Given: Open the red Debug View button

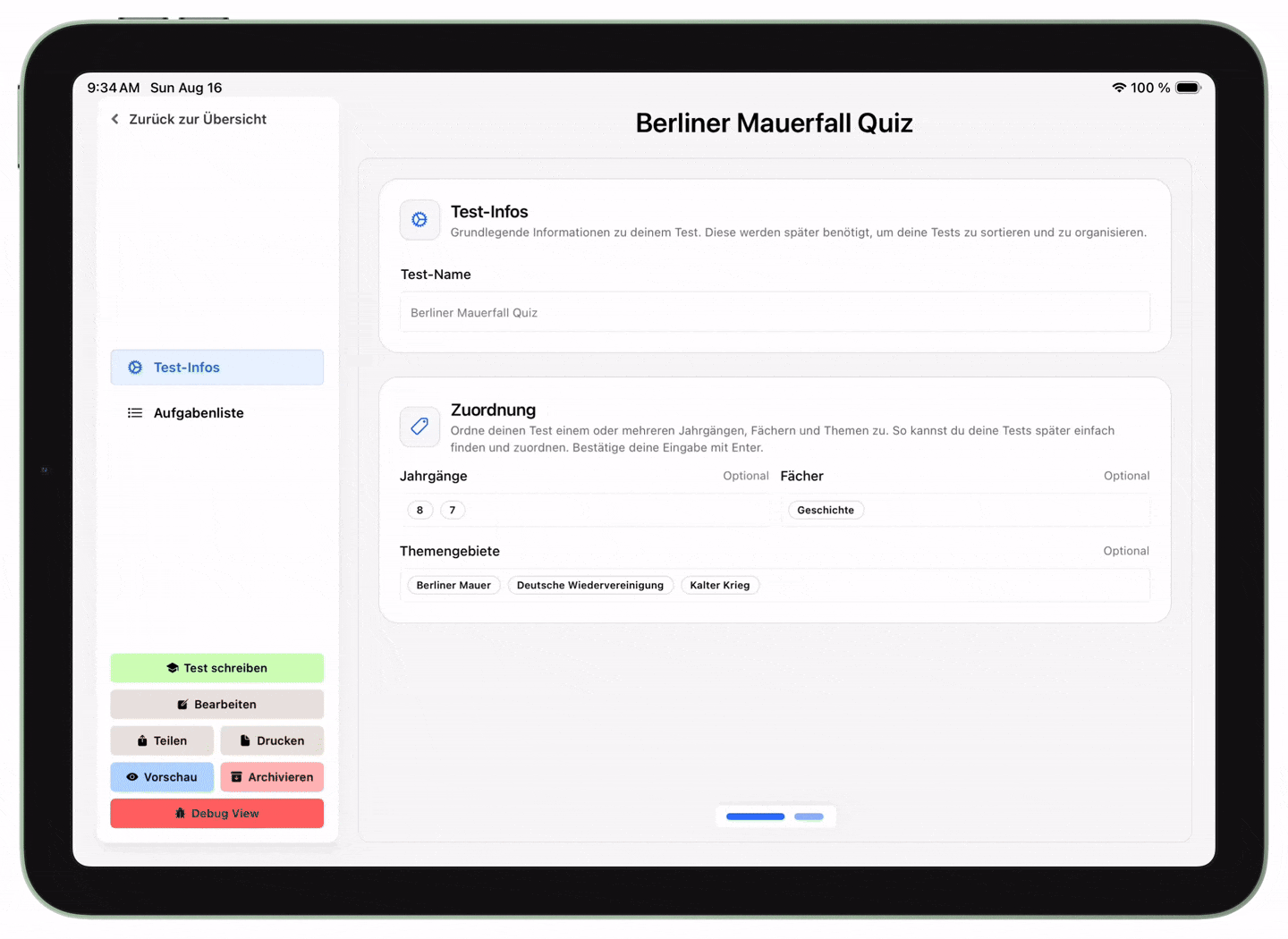Looking at the screenshot, I should pos(217,814).
